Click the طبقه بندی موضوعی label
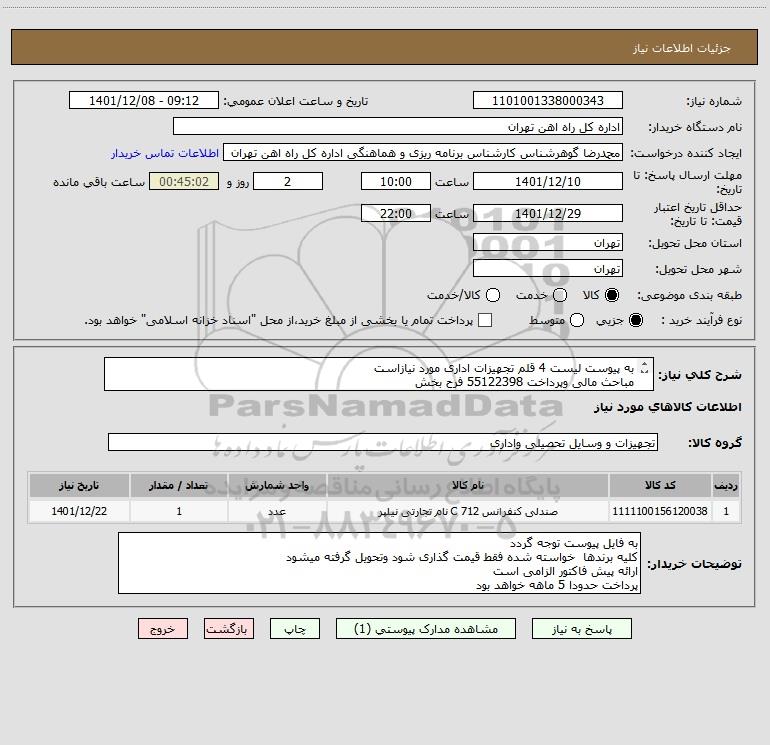770x745 pixels. pyautogui.click(x=689, y=296)
